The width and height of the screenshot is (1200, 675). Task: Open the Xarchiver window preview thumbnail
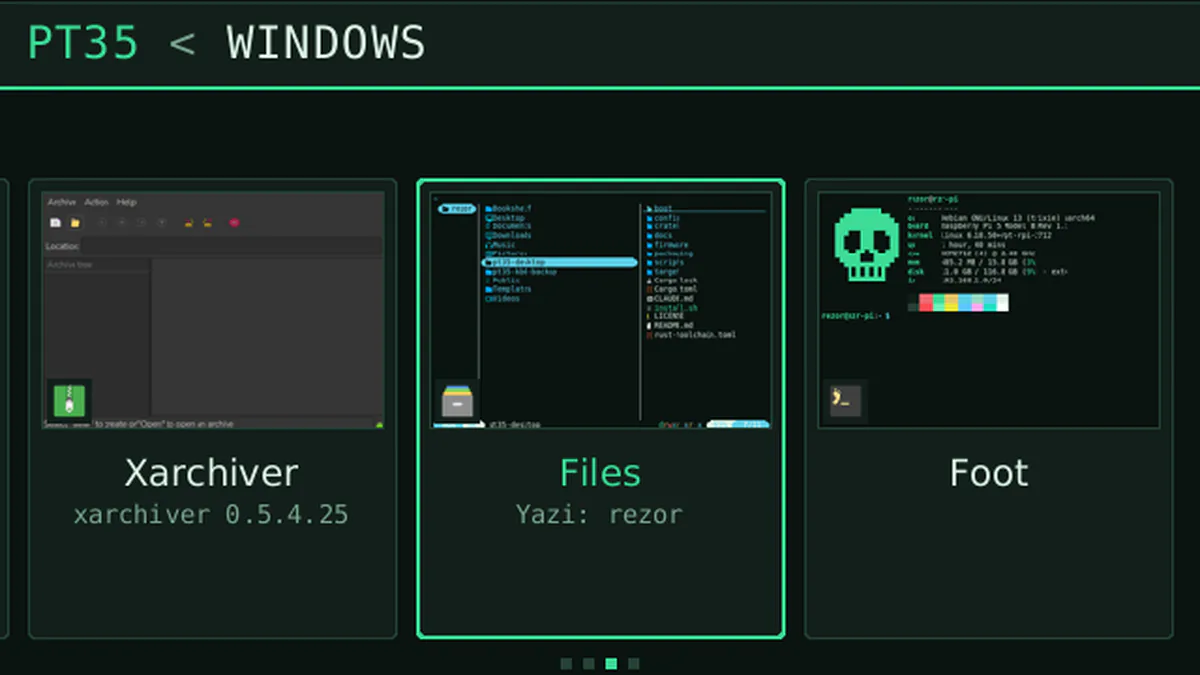tap(213, 310)
